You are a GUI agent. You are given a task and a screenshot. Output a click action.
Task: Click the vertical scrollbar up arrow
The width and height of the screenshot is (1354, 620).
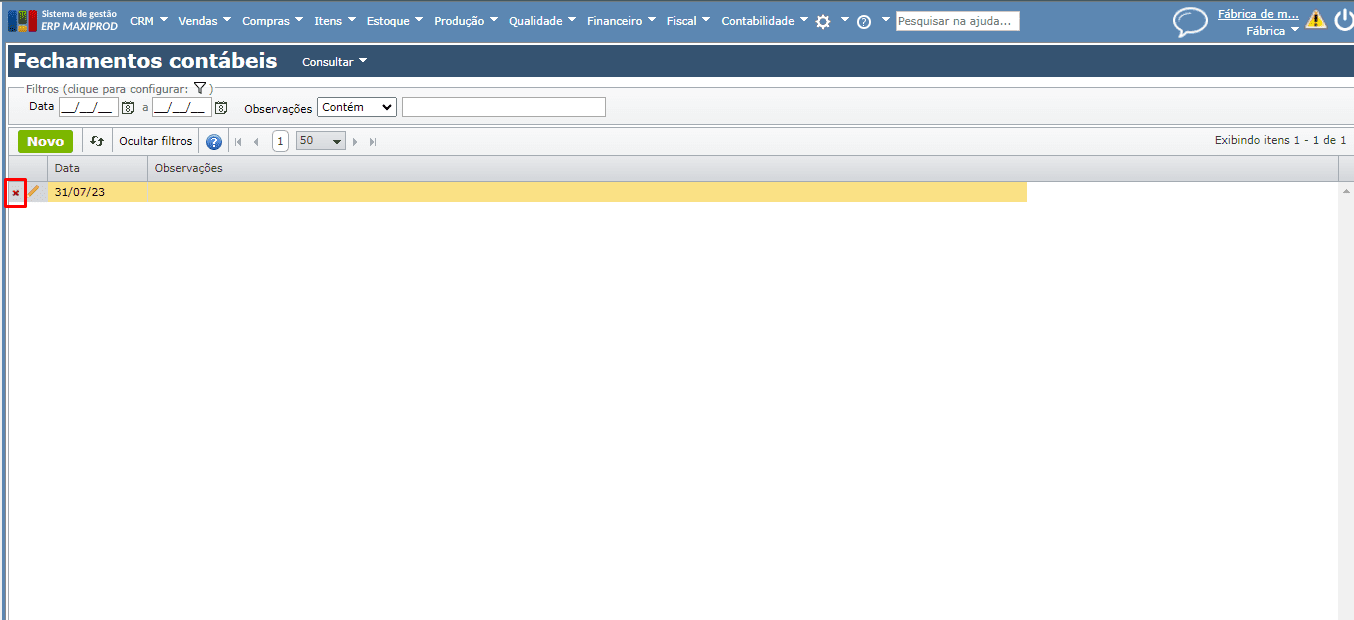pyautogui.click(x=1345, y=190)
